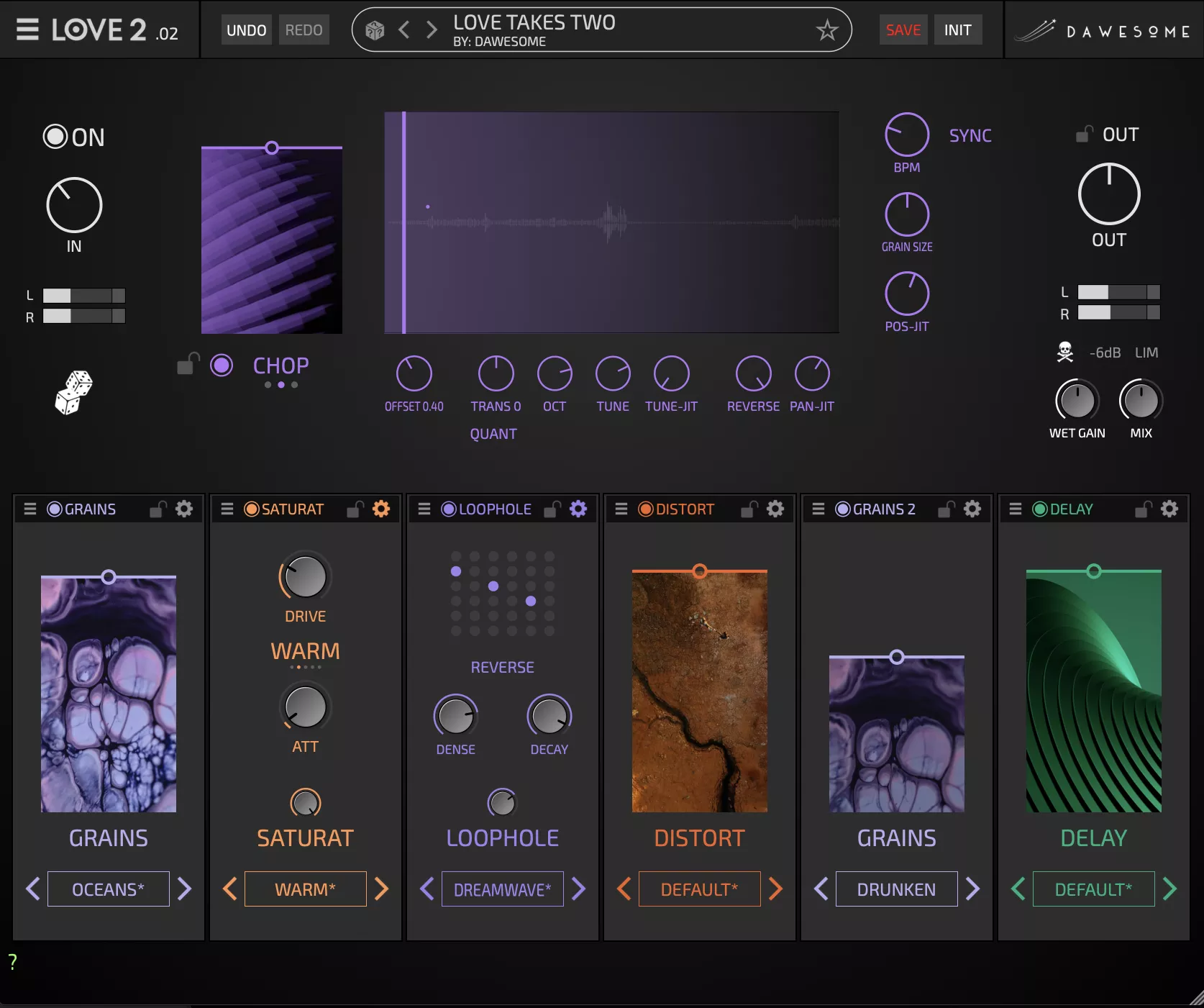Go to previous WARM preset with left chevron
Viewport: 1204px width, 1008px height.
[x=229, y=889]
